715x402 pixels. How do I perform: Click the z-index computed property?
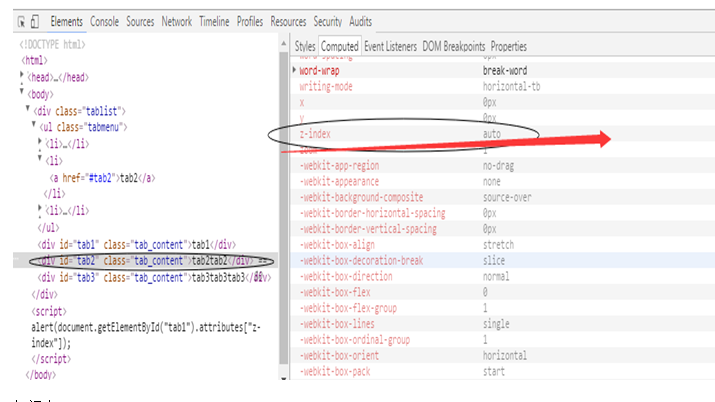point(315,134)
